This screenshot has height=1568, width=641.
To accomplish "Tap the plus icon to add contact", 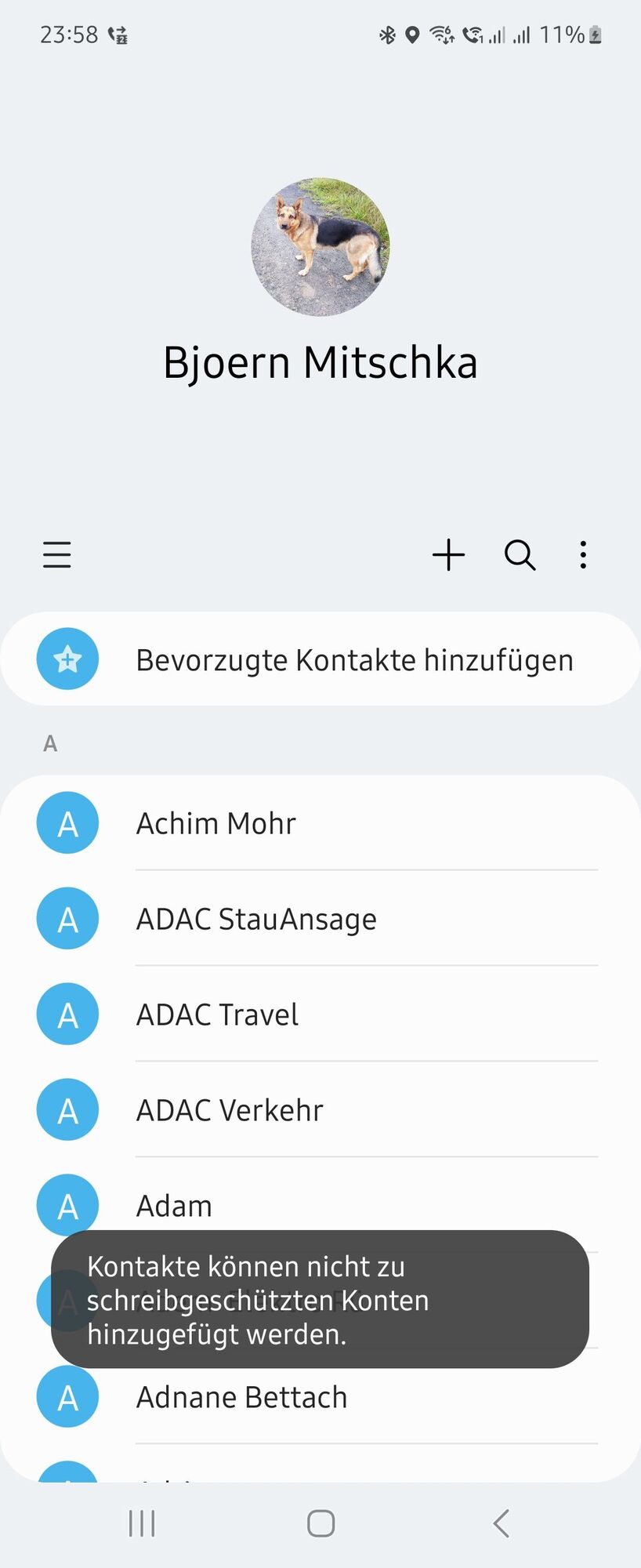I will point(448,554).
